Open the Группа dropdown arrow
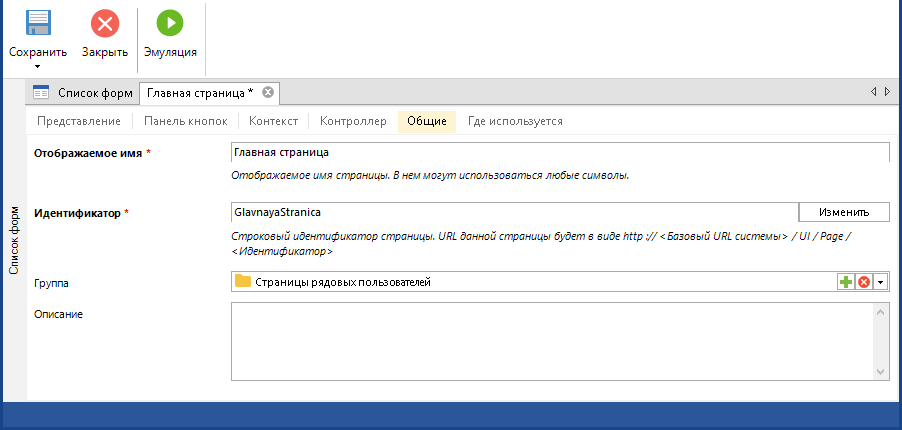This screenshot has height=430, width=902. [880, 283]
